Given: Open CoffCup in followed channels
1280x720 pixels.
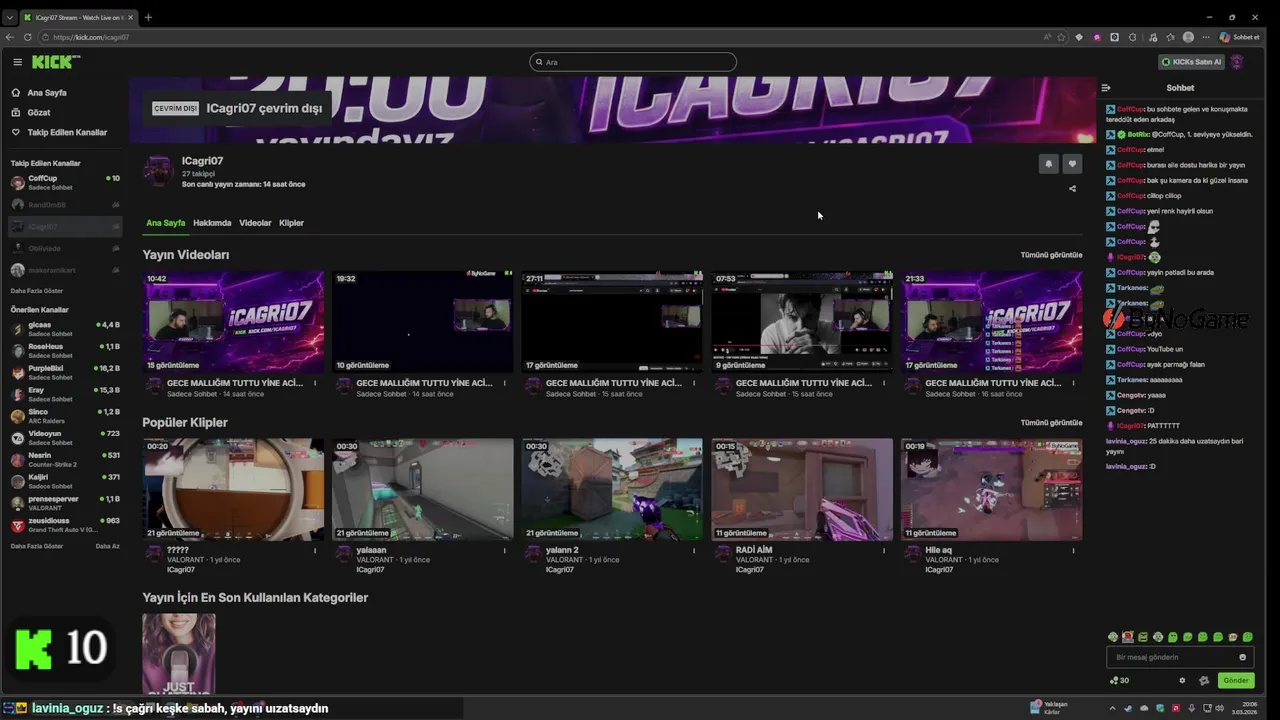Looking at the screenshot, I should click(x=65, y=183).
